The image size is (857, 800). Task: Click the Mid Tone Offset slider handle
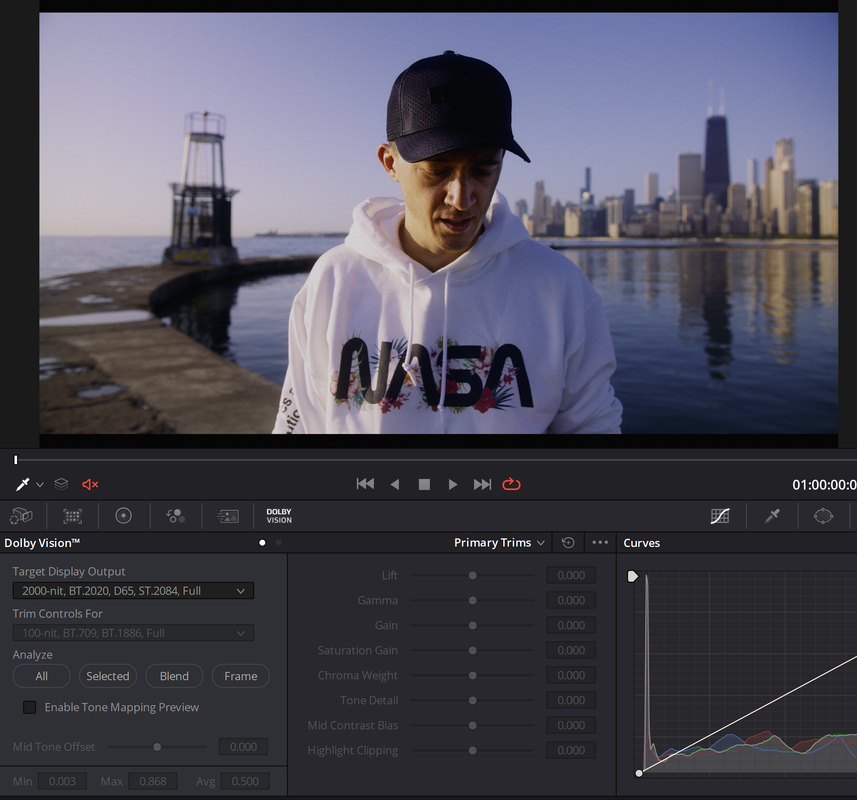click(x=157, y=747)
